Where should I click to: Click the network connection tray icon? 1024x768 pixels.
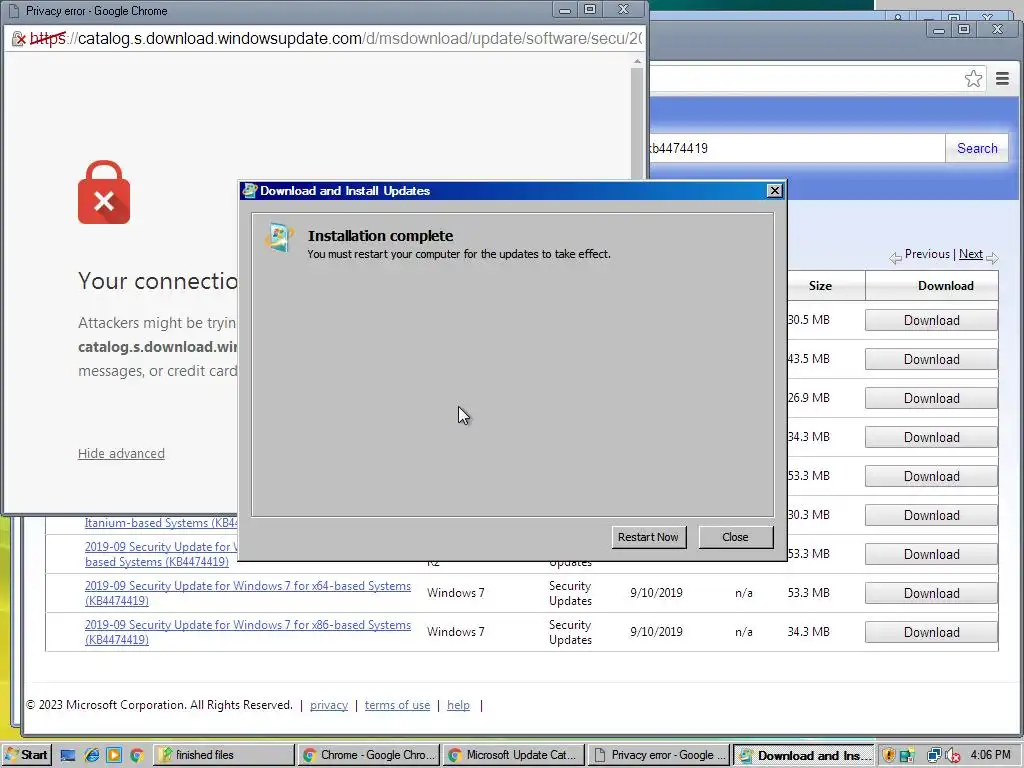pyautogui.click(x=934, y=756)
